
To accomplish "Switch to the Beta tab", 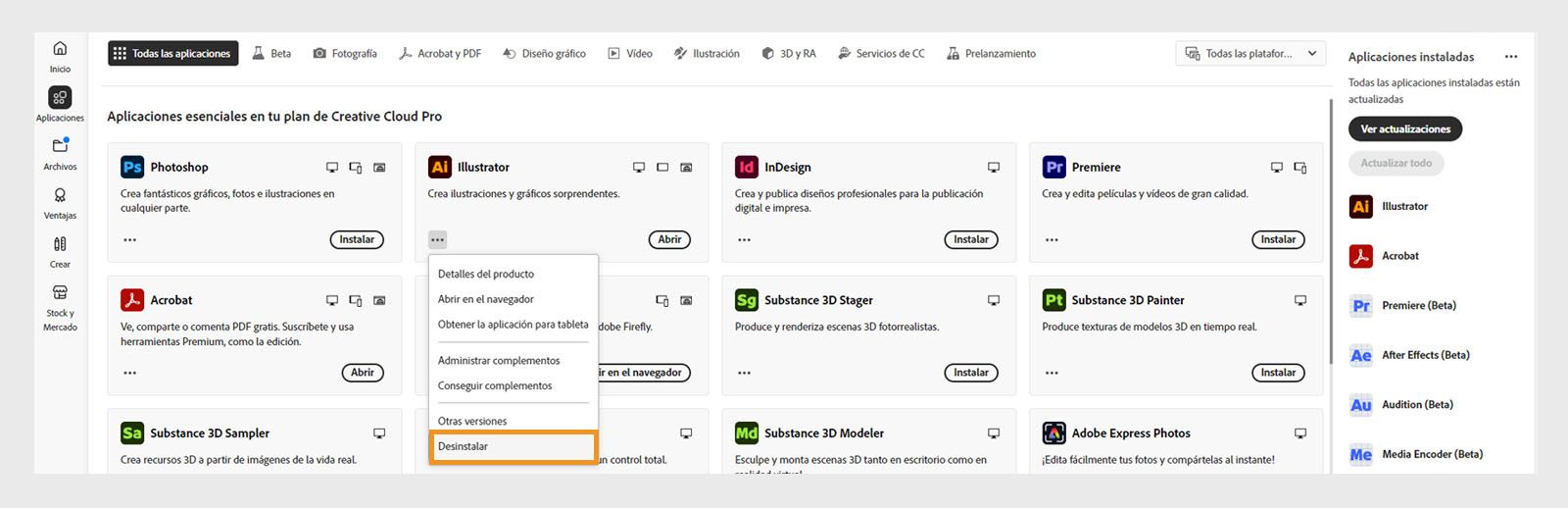I will point(271,54).
